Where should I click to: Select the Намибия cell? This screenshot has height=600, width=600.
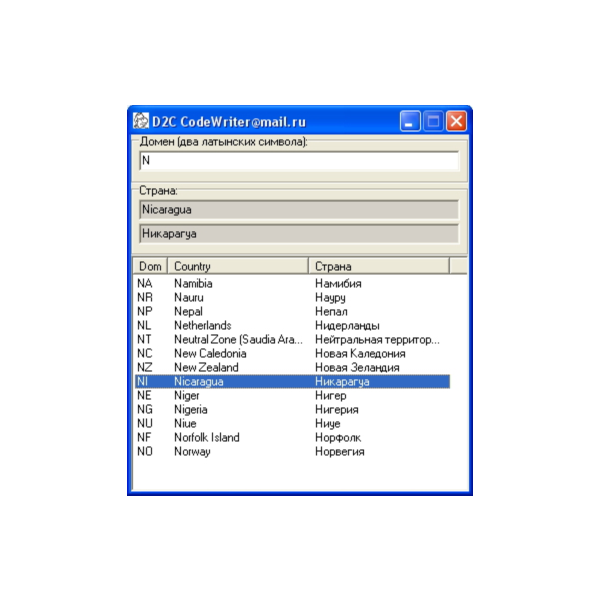[338, 284]
